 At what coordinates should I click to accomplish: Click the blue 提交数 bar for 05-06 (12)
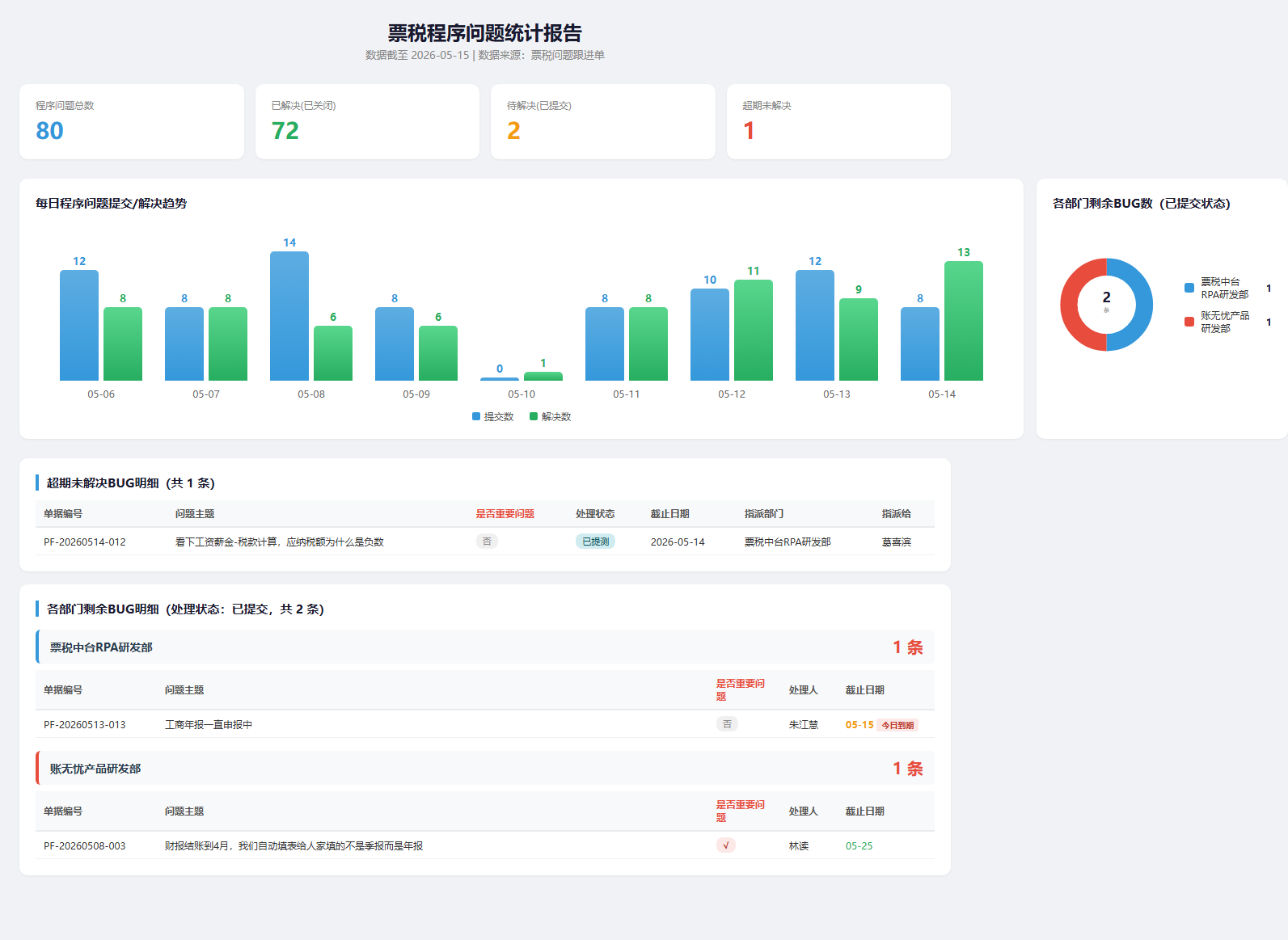point(79,325)
